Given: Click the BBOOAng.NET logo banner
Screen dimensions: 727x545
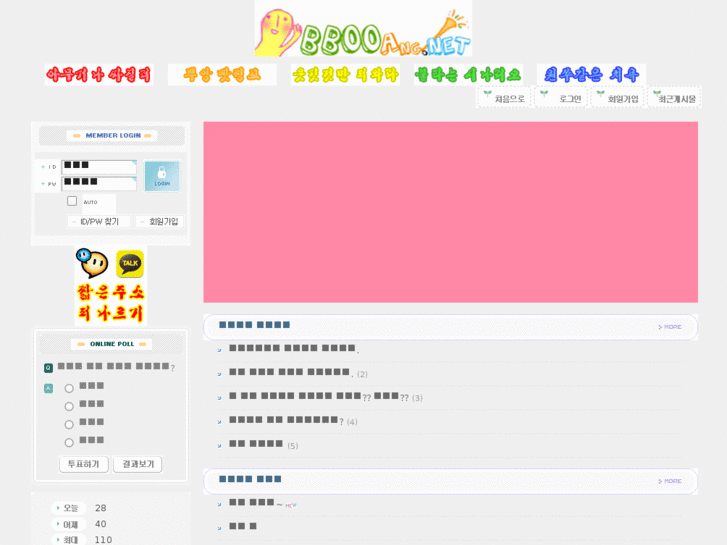Looking at the screenshot, I should pyautogui.click(x=363, y=29).
